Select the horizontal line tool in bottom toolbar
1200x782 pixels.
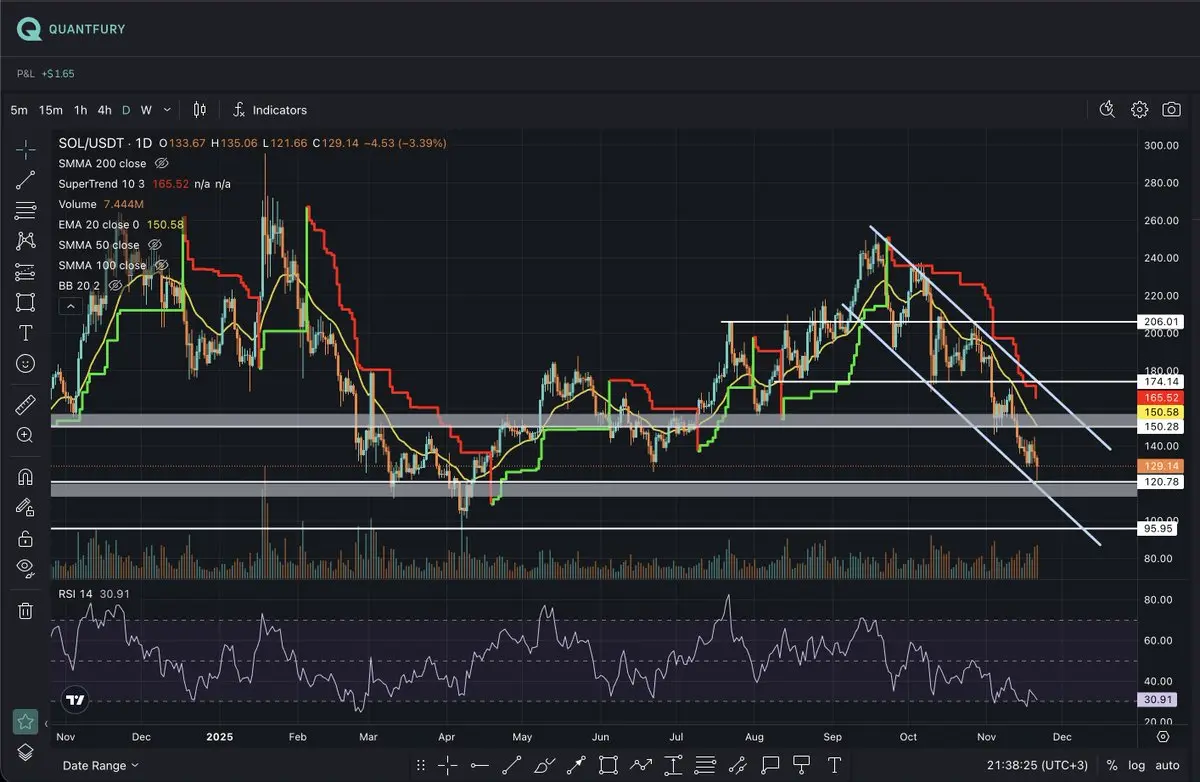(x=480, y=766)
